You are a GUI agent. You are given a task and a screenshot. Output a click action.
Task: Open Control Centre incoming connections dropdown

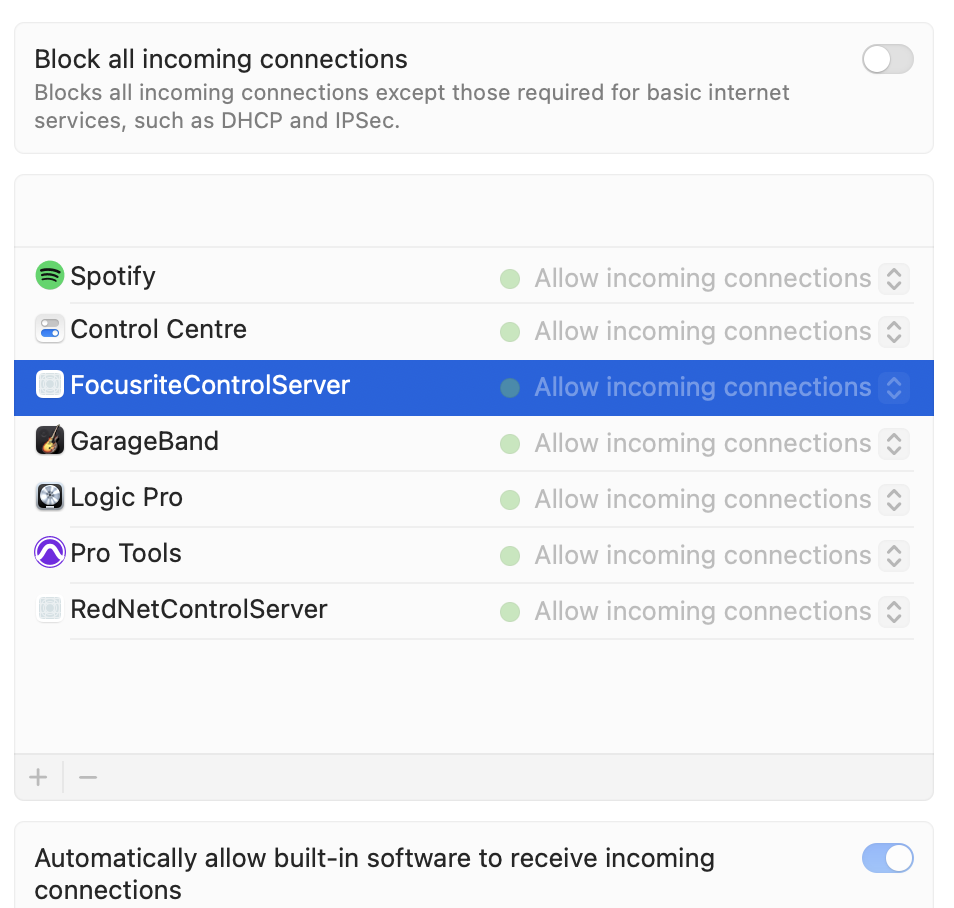tap(894, 331)
